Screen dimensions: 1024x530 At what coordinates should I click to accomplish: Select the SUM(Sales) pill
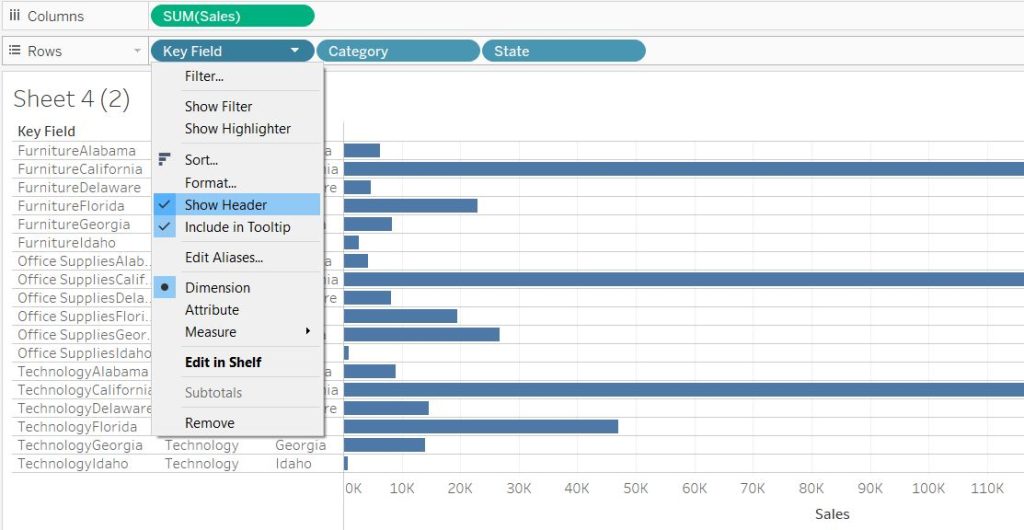232,16
